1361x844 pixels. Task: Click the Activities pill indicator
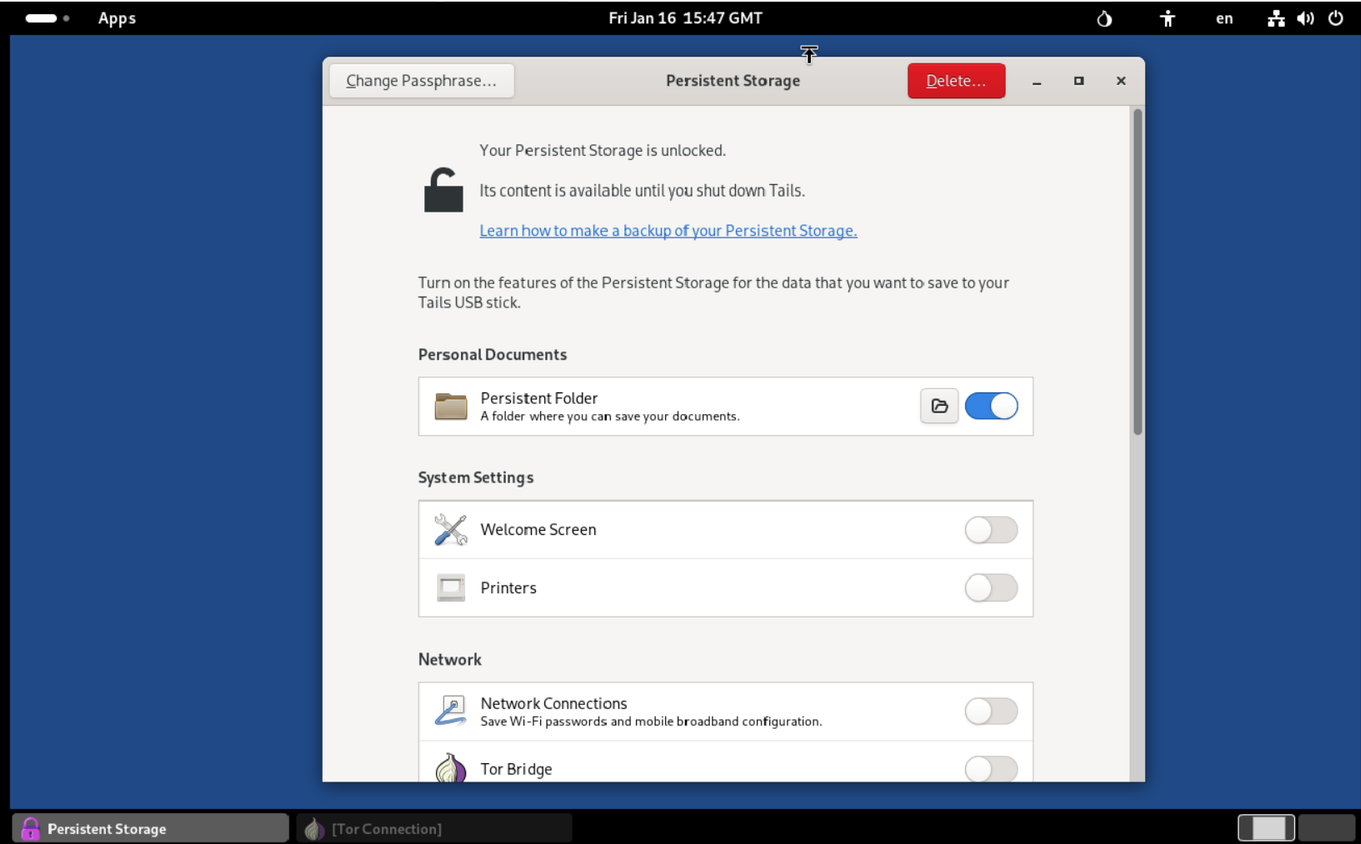pyautogui.click(x=47, y=18)
